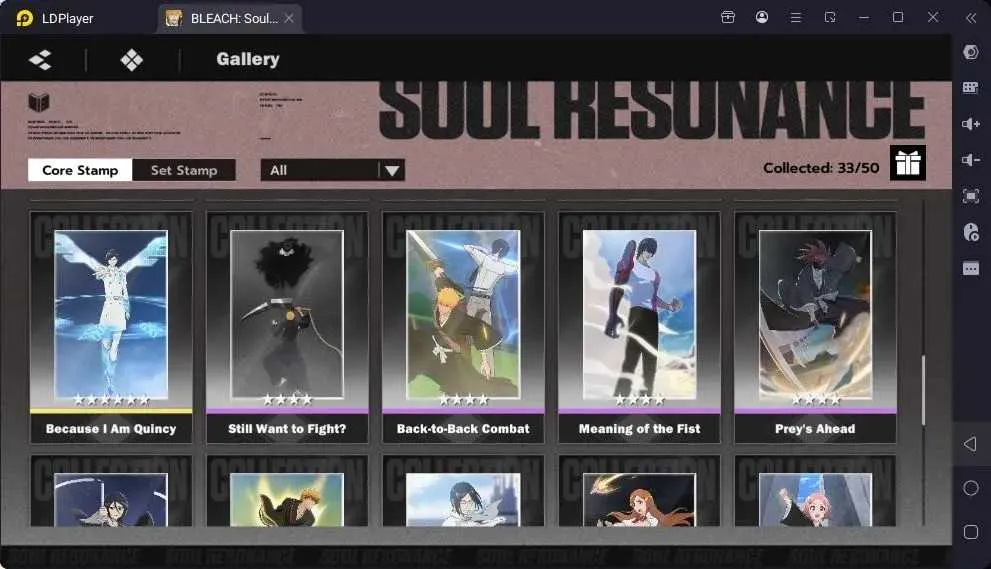Select the BLEACH: Soul... app tab
This screenshot has width=991, height=569.
coord(230,18)
